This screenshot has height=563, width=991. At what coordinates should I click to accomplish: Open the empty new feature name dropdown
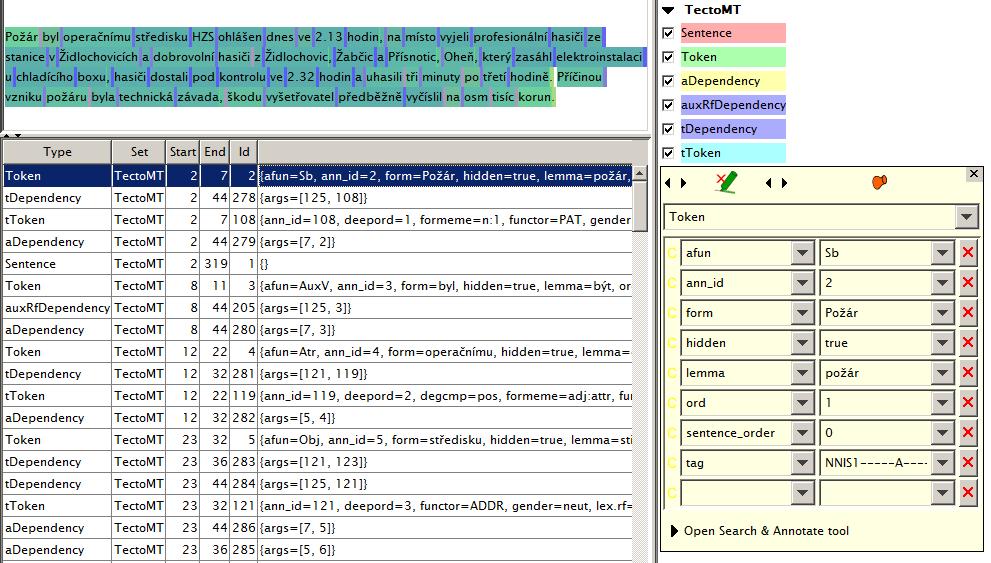pos(802,493)
